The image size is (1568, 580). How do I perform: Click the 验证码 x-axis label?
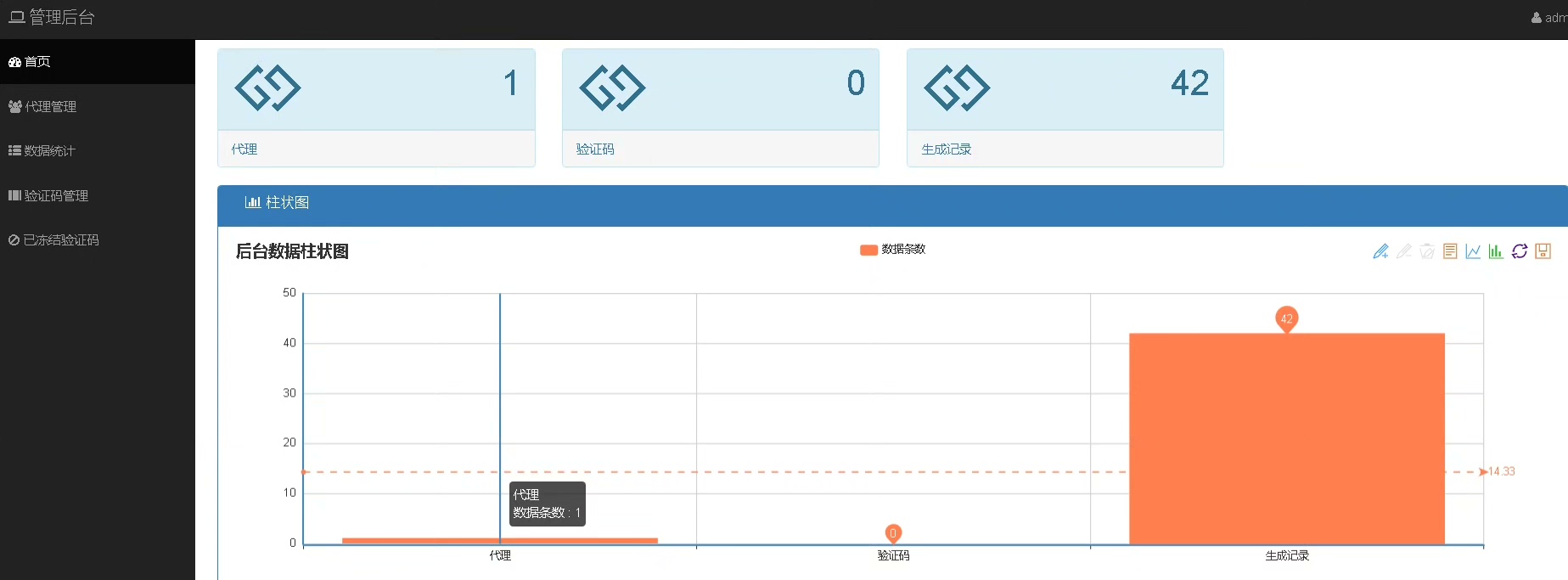tap(893, 555)
